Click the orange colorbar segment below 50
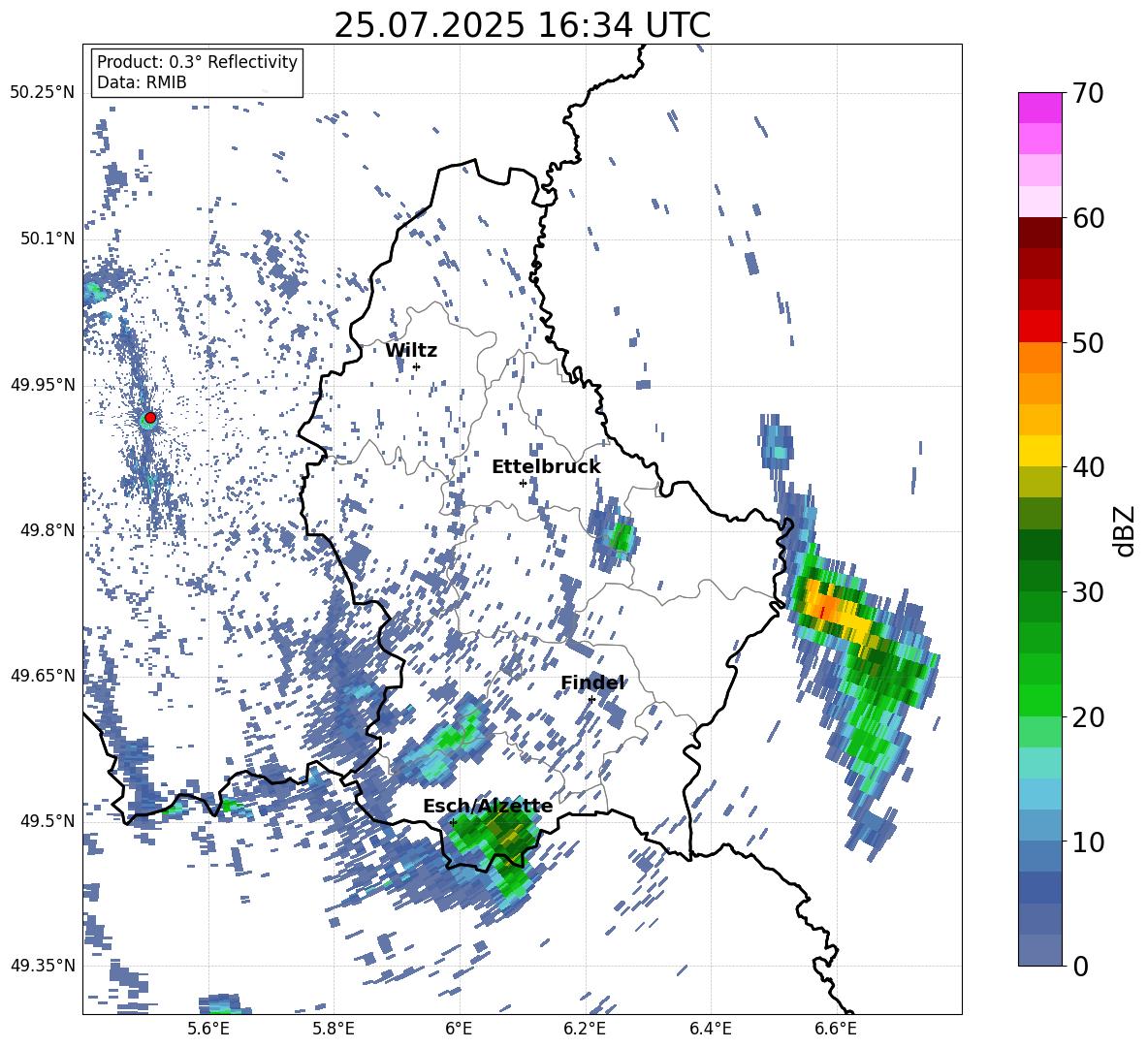This screenshot has height=1048, width=1148. point(1040,357)
